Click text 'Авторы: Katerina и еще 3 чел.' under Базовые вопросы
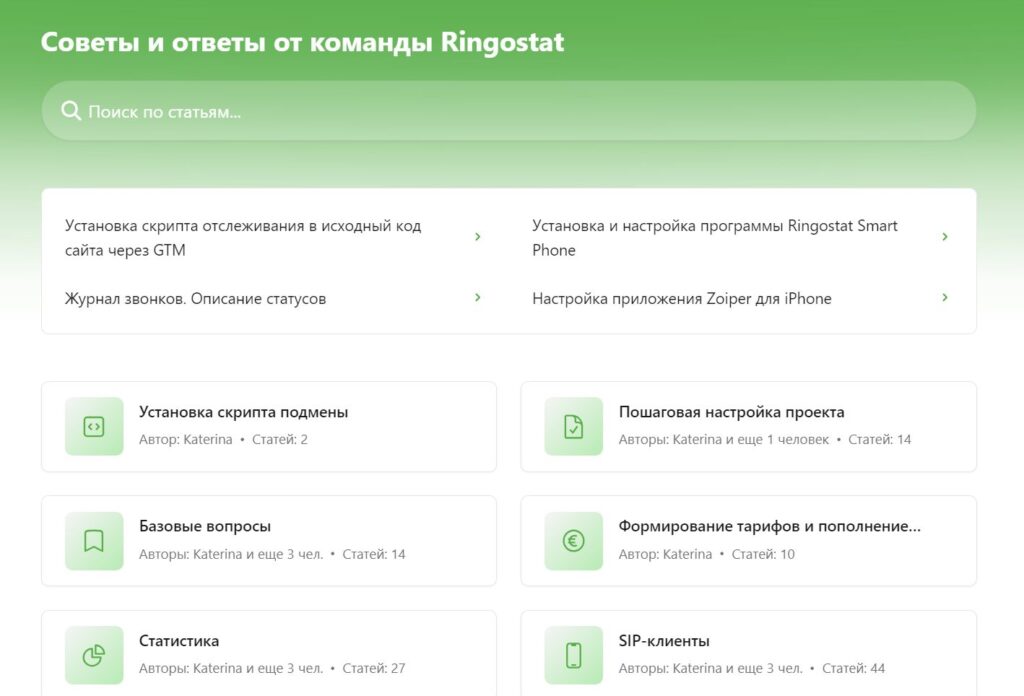Image resolution: width=1024 pixels, height=696 pixels. [231, 554]
